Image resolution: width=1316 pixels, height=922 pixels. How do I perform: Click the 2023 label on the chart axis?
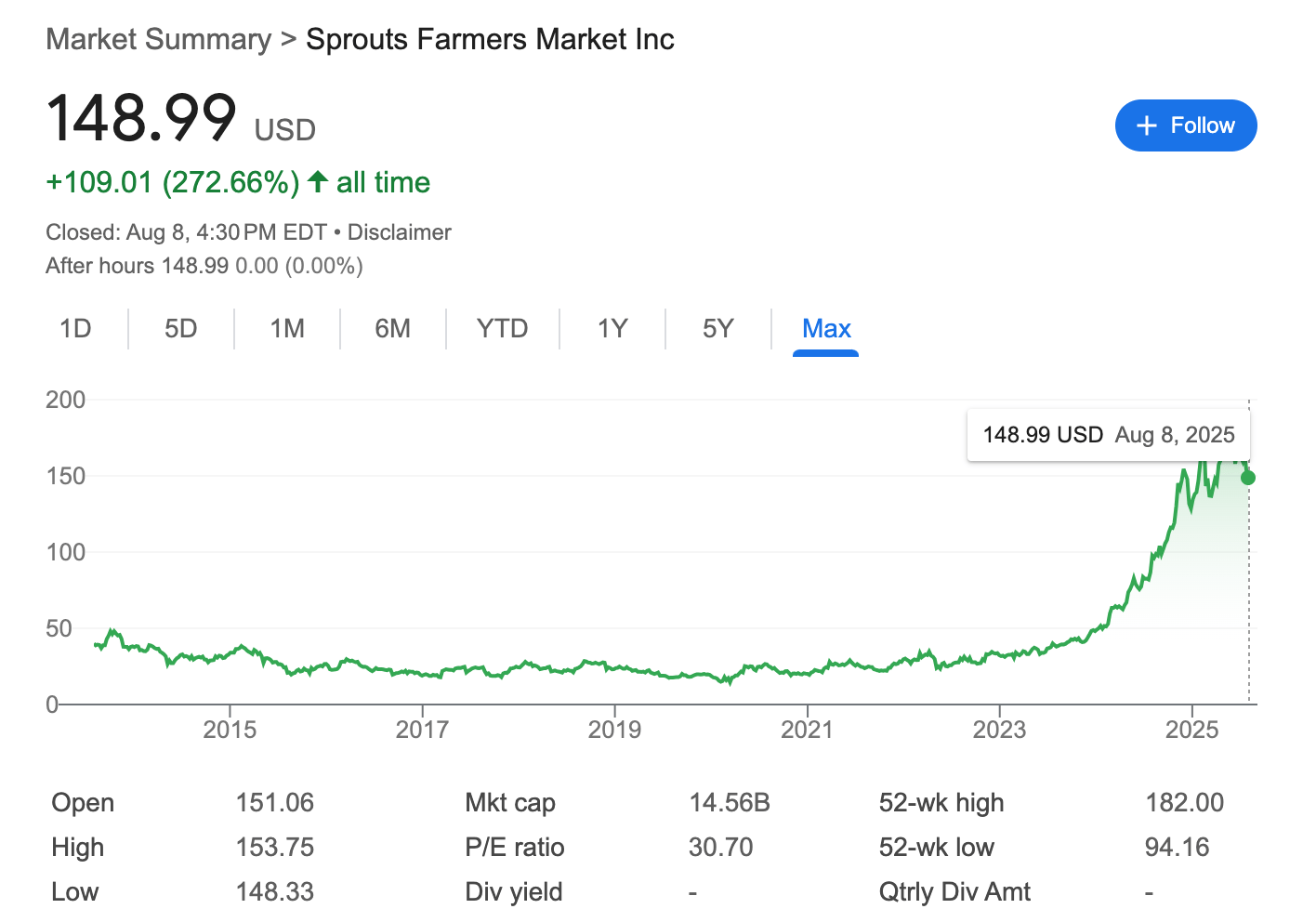click(x=999, y=730)
